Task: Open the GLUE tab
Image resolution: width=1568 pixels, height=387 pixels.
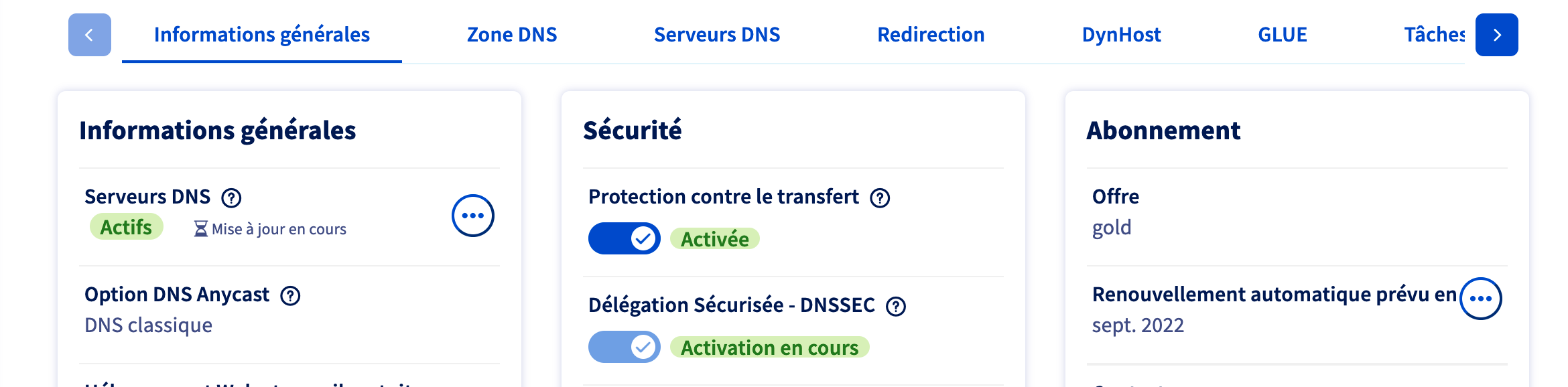Action: 1283,35
